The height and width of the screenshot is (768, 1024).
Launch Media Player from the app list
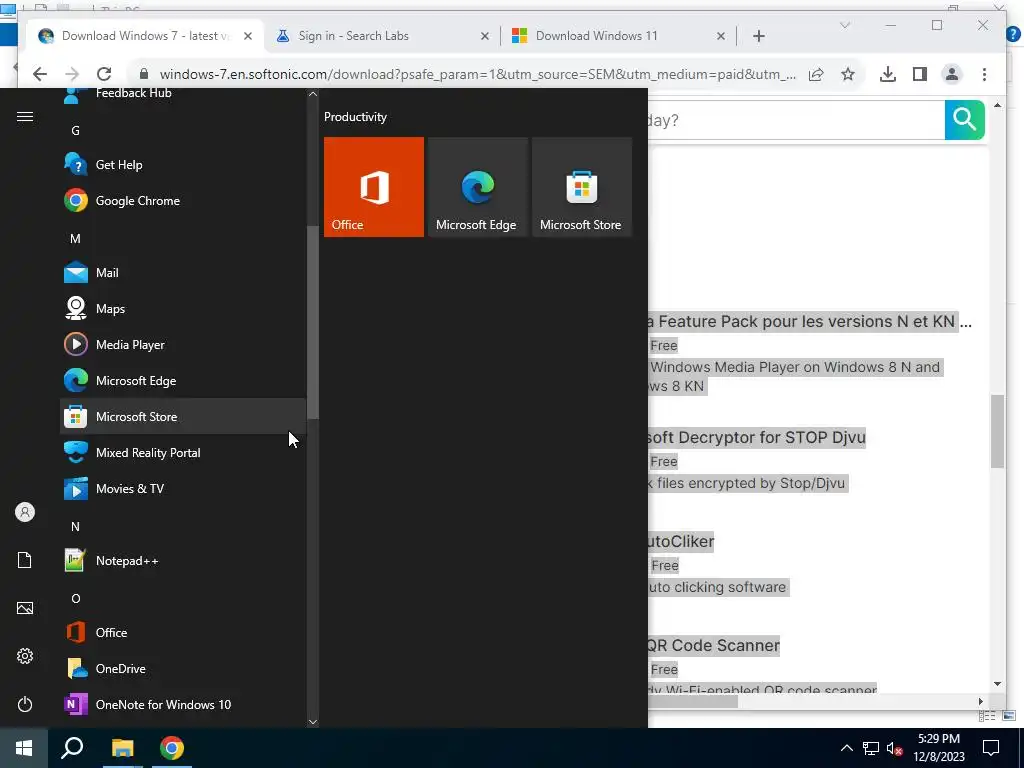pos(183,344)
